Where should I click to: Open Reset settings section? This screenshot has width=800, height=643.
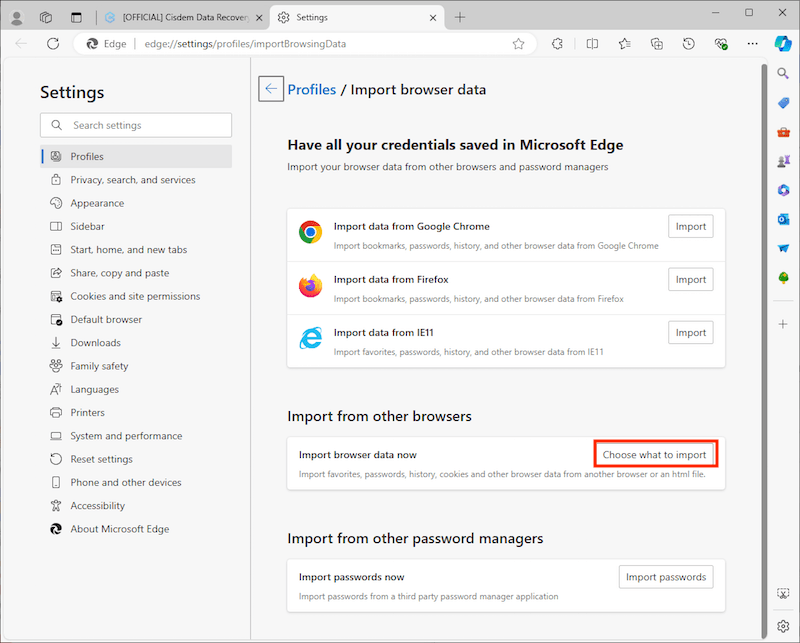tap(136, 459)
